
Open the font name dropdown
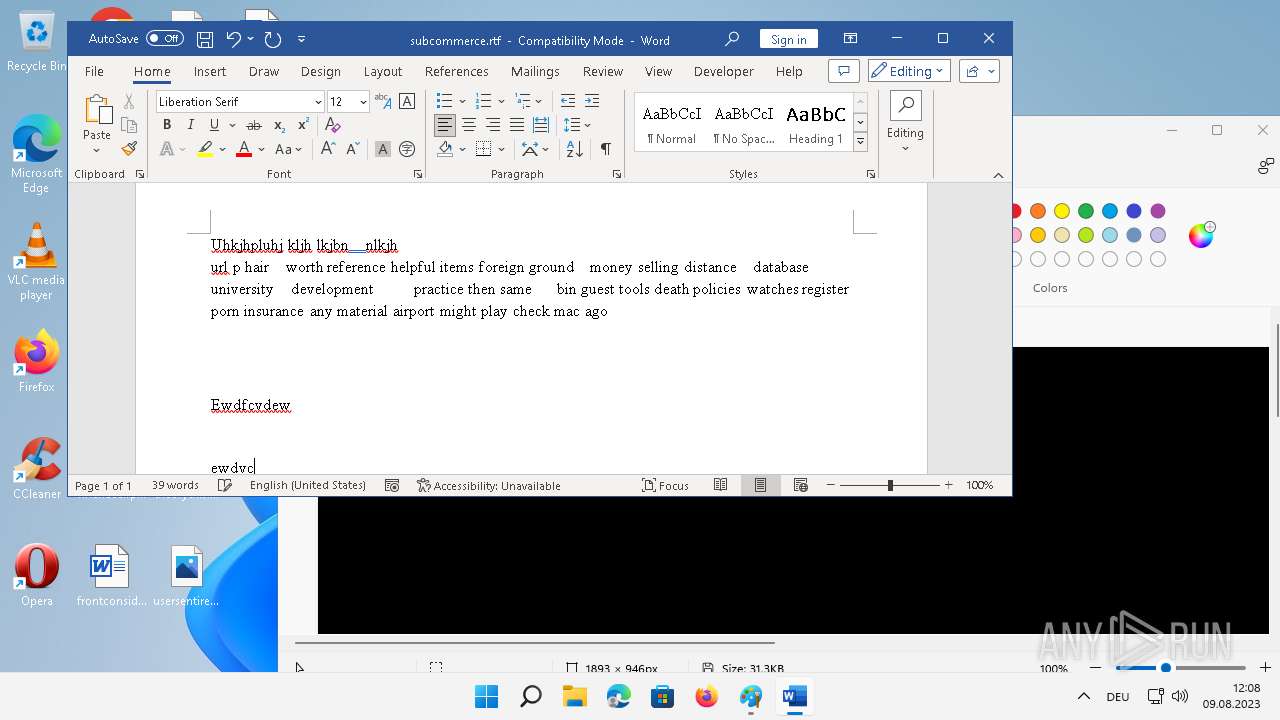(x=318, y=102)
